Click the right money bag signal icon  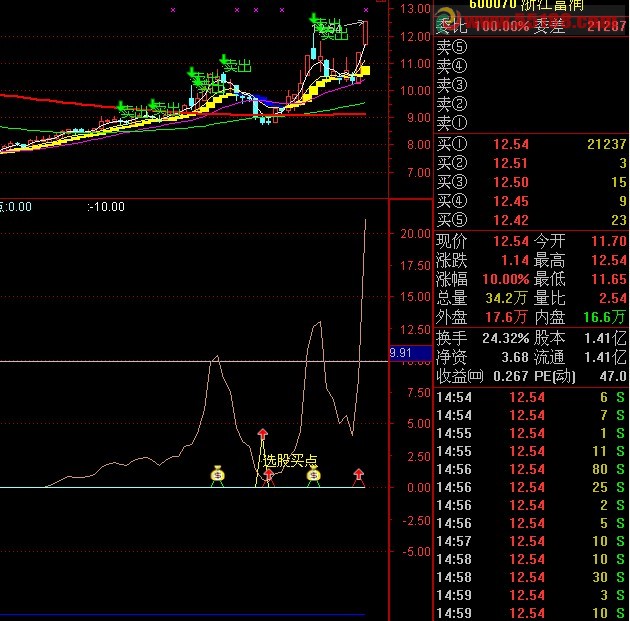(313, 475)
